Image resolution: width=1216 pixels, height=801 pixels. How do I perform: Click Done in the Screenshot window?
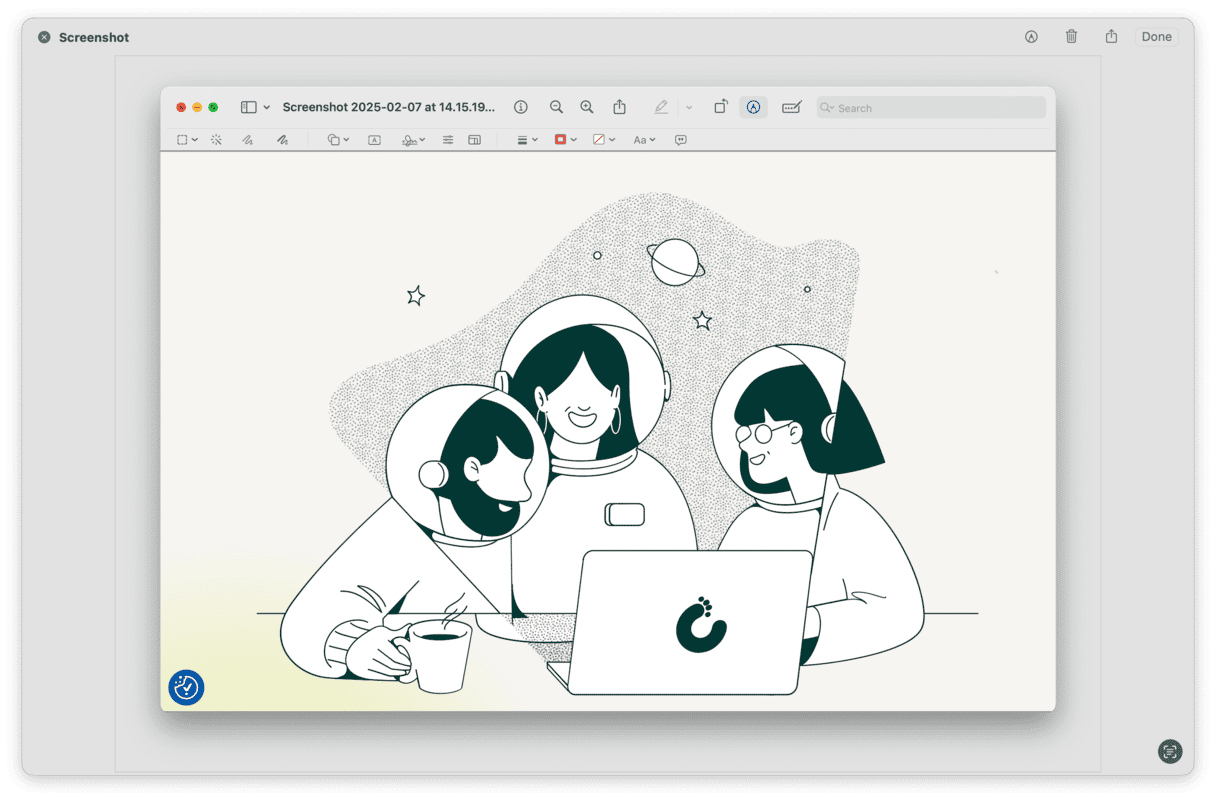coord(1156,37)
